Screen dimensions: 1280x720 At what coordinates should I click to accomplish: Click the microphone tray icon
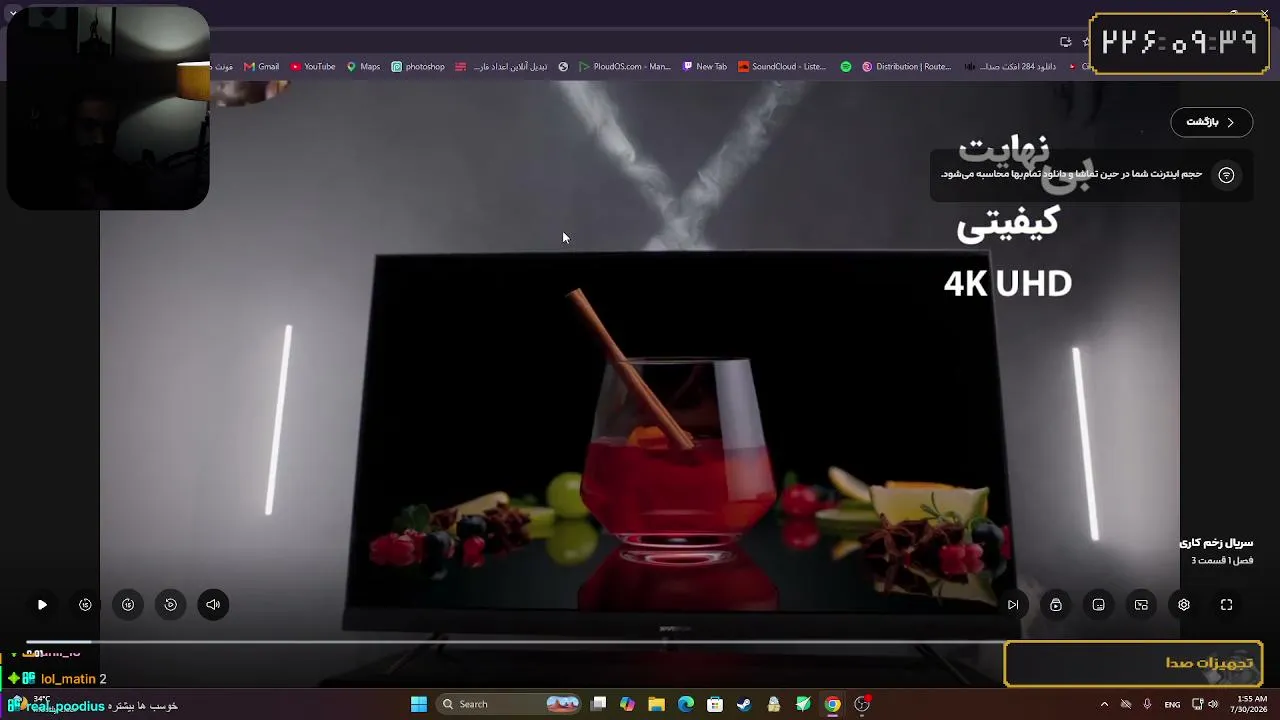[1147, 704]
